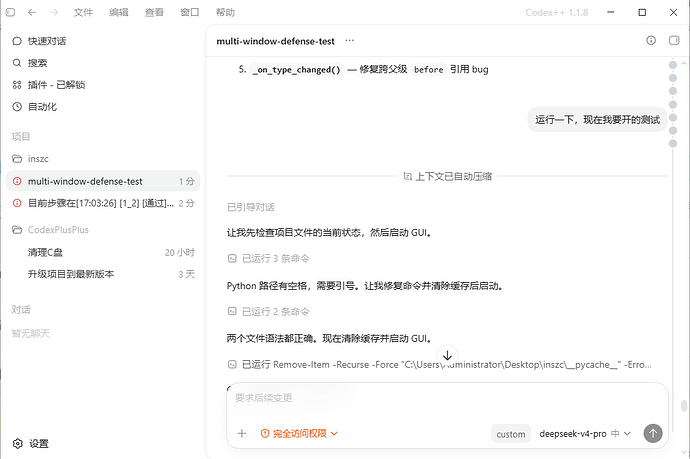
Task: Open the 清理C盘 conversation
Action: [x=103, y=252]
